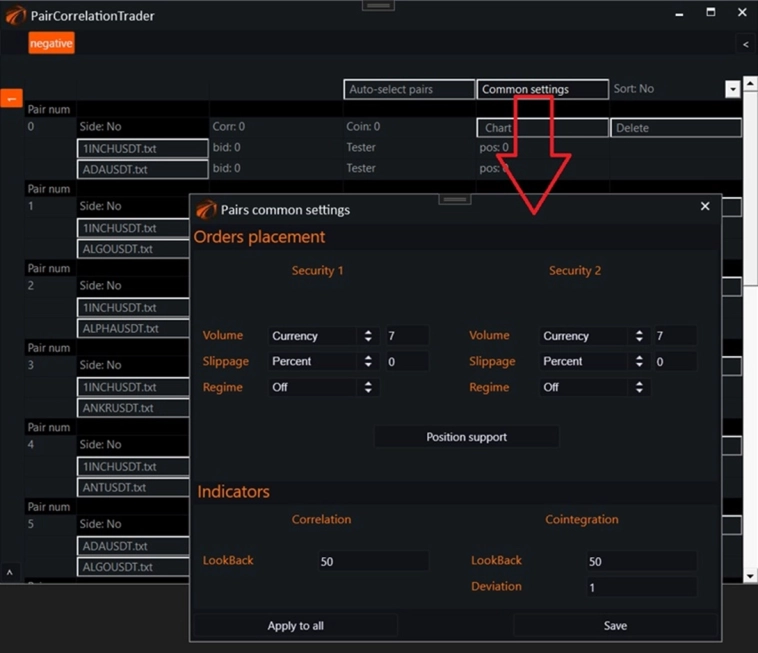Viewport: 758px width, 653px height.
Task: Open Security 1 Volume type Currency dropdown
Action: [x=321, y=336]
